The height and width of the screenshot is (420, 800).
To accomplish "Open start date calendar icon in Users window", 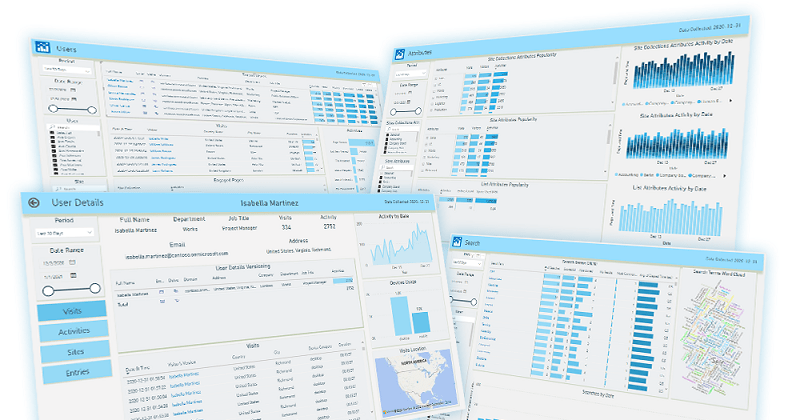I will coord(73,90).
